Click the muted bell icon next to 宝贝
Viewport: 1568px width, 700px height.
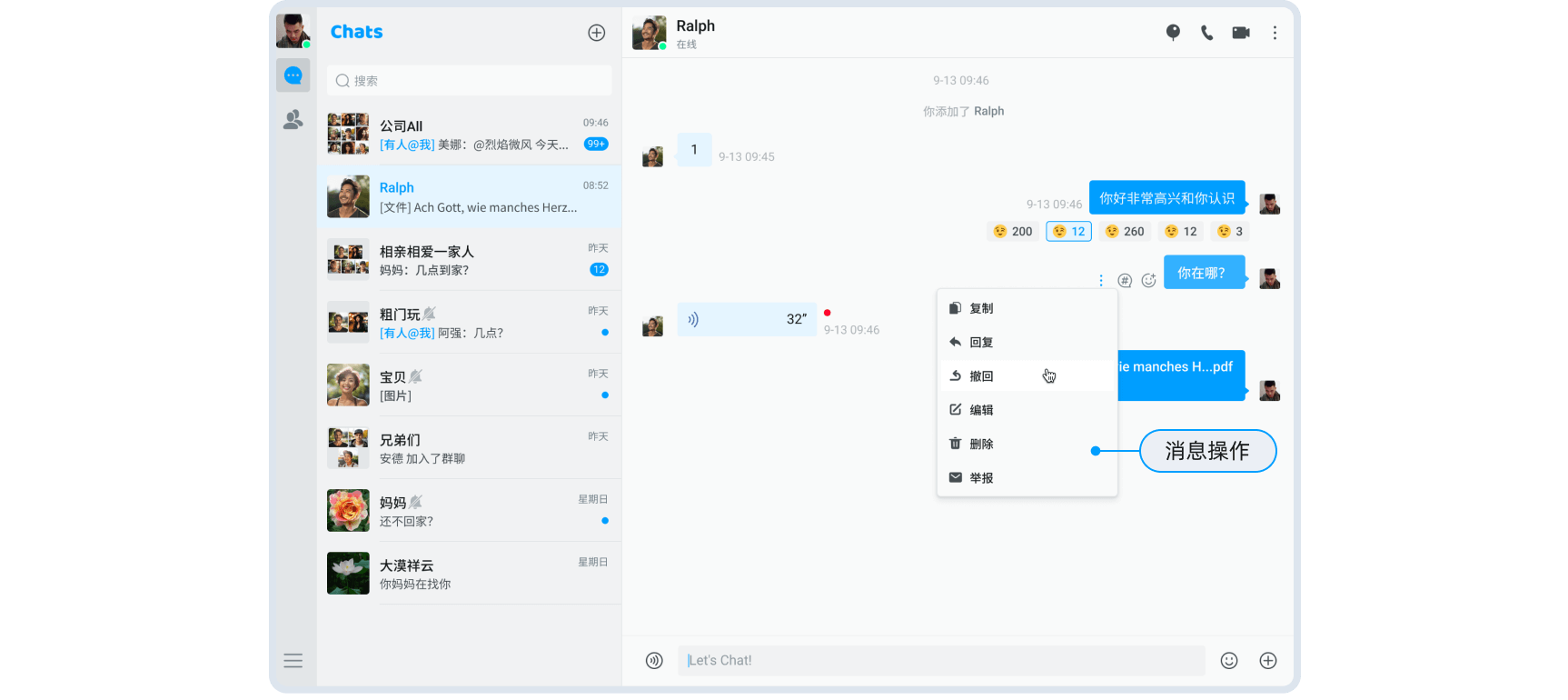[x=416, y=376]
